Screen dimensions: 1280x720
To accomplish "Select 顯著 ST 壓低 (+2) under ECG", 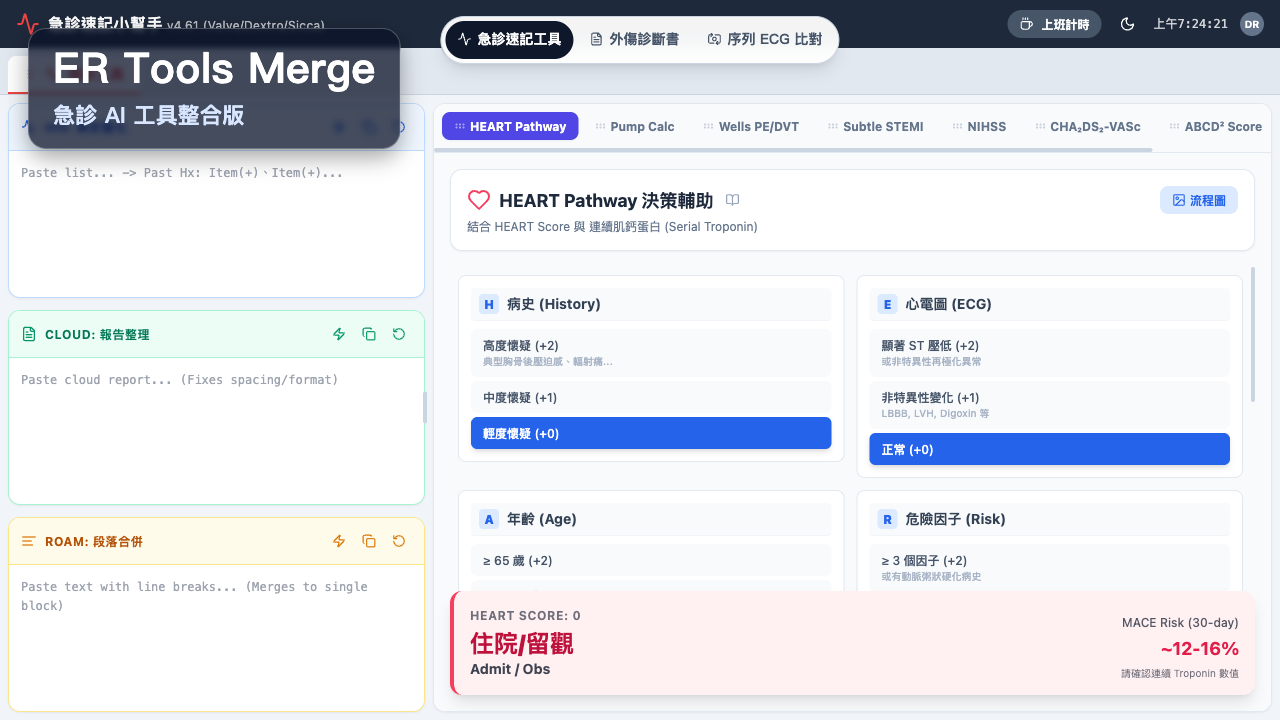I will [1049, 352].
